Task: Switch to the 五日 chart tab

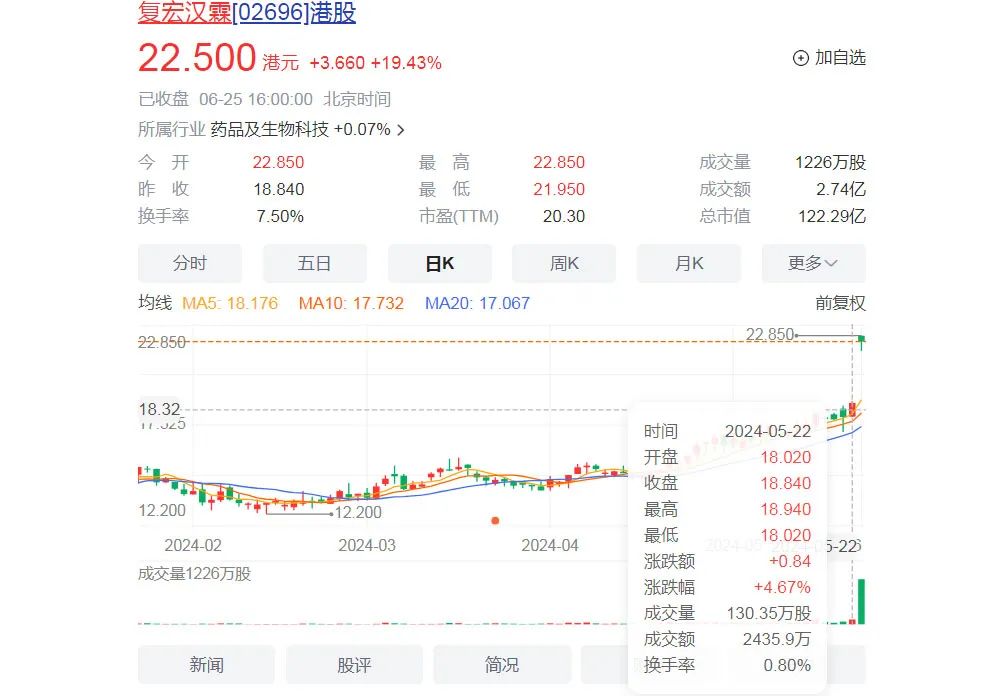Action: coord(314,263)
